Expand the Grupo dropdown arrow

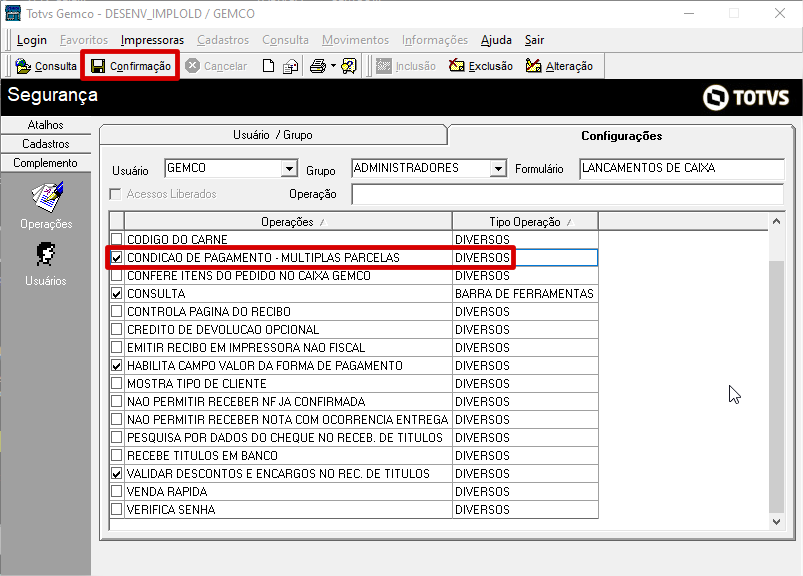tap(498, 169)
